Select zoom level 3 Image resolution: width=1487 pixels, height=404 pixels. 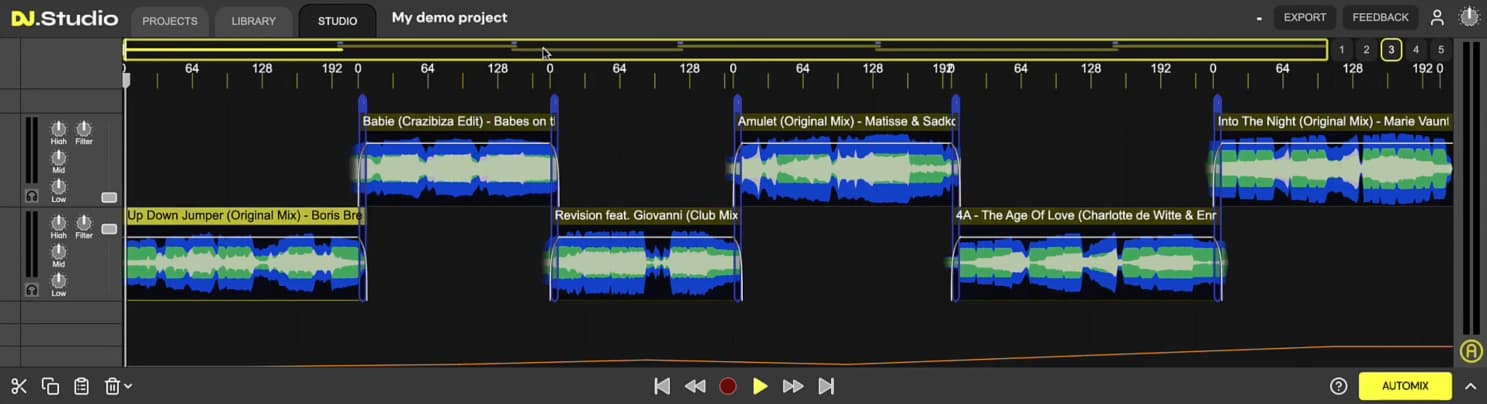(x=1391, y=49)
